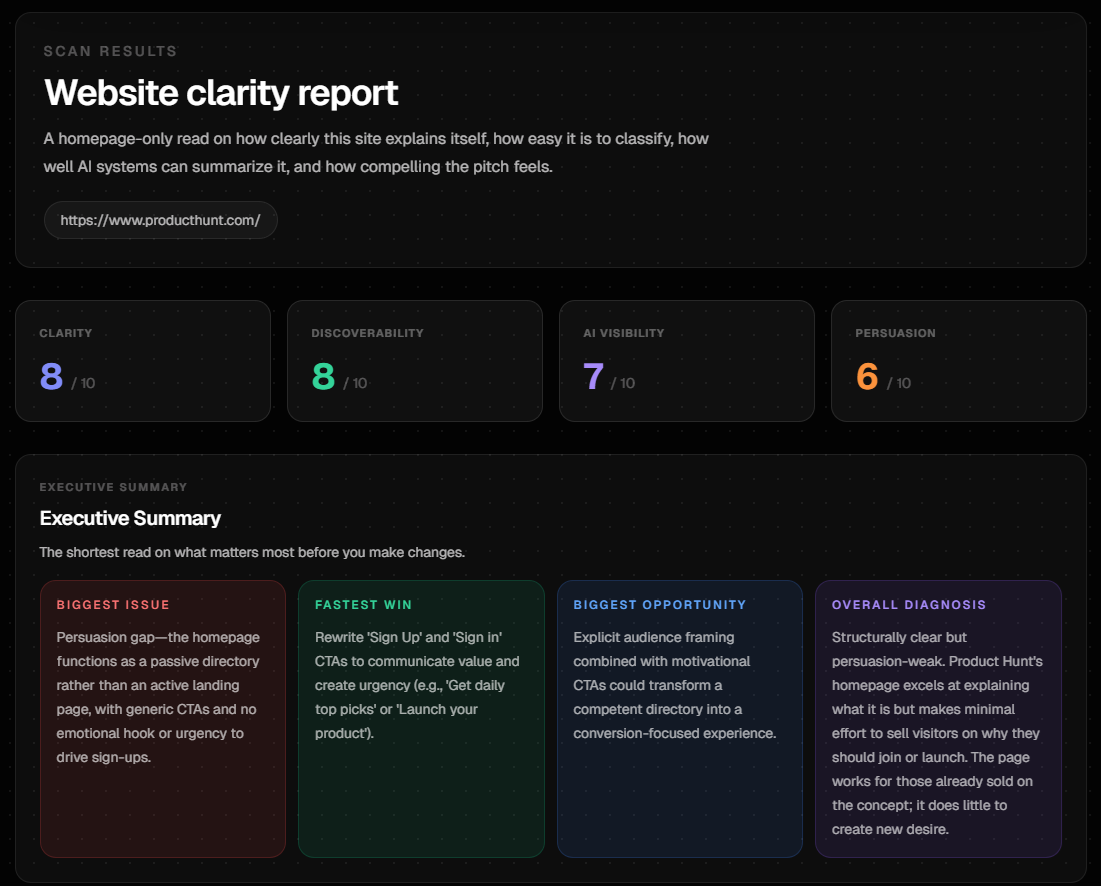Click the green Discoverability score 8
The height and width of the screenshot is (886, 1101).
323,376
